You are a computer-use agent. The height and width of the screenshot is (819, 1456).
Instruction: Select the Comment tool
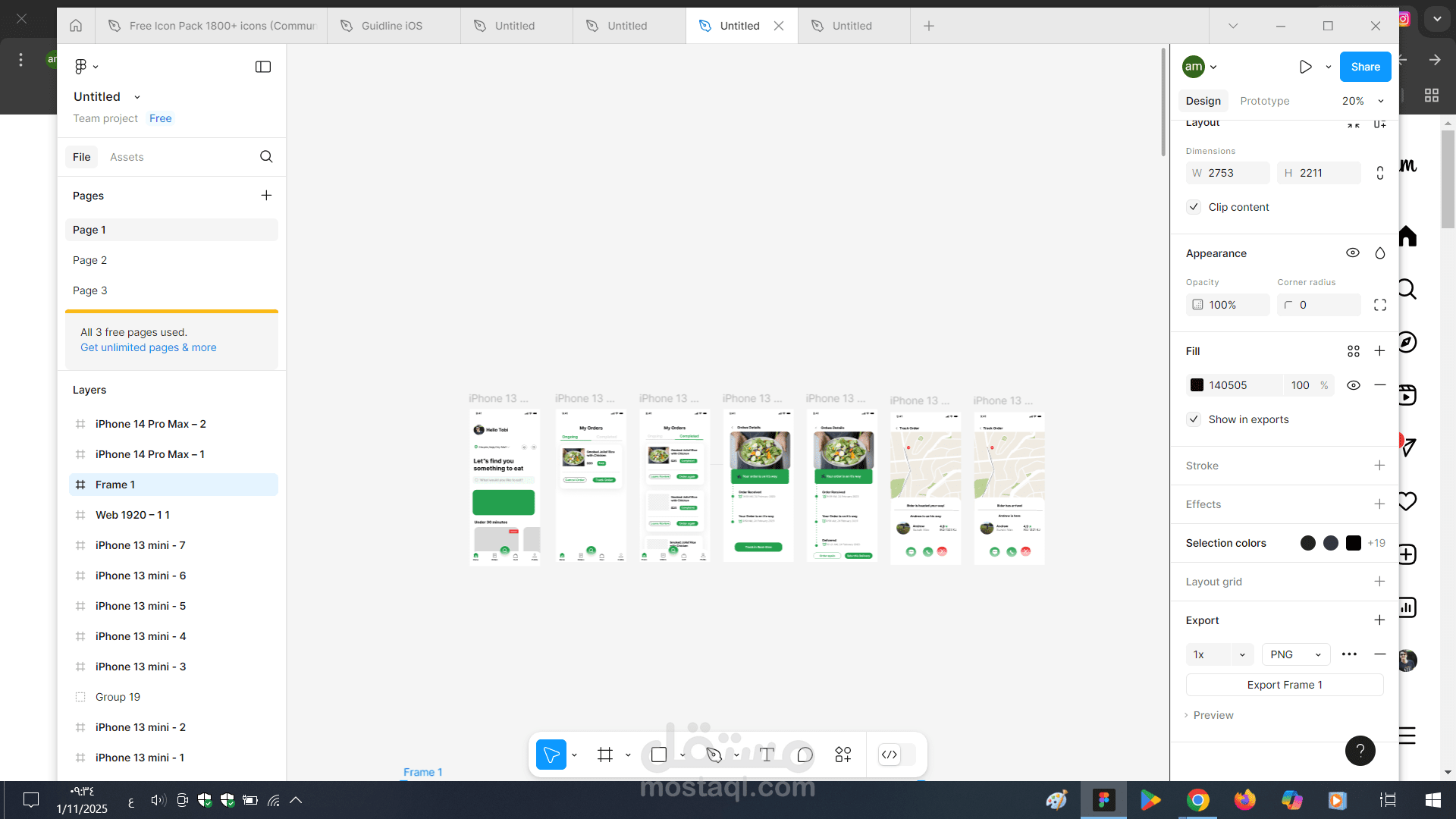point(805,755)
